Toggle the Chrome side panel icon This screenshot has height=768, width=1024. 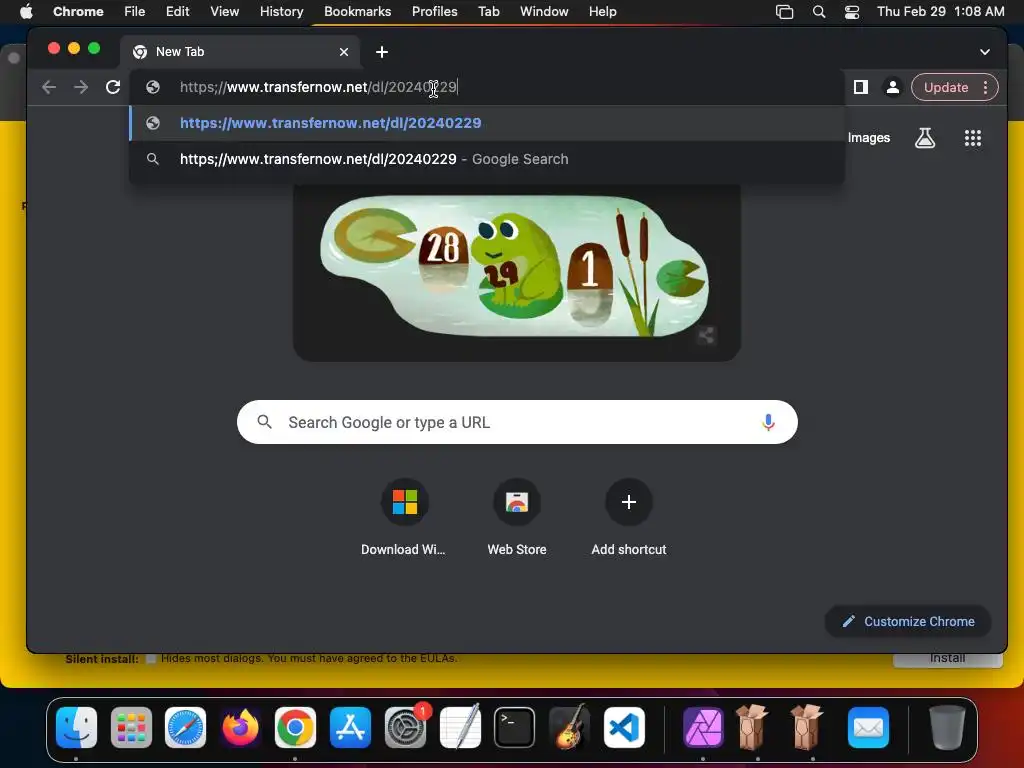(x=861, y=87)
